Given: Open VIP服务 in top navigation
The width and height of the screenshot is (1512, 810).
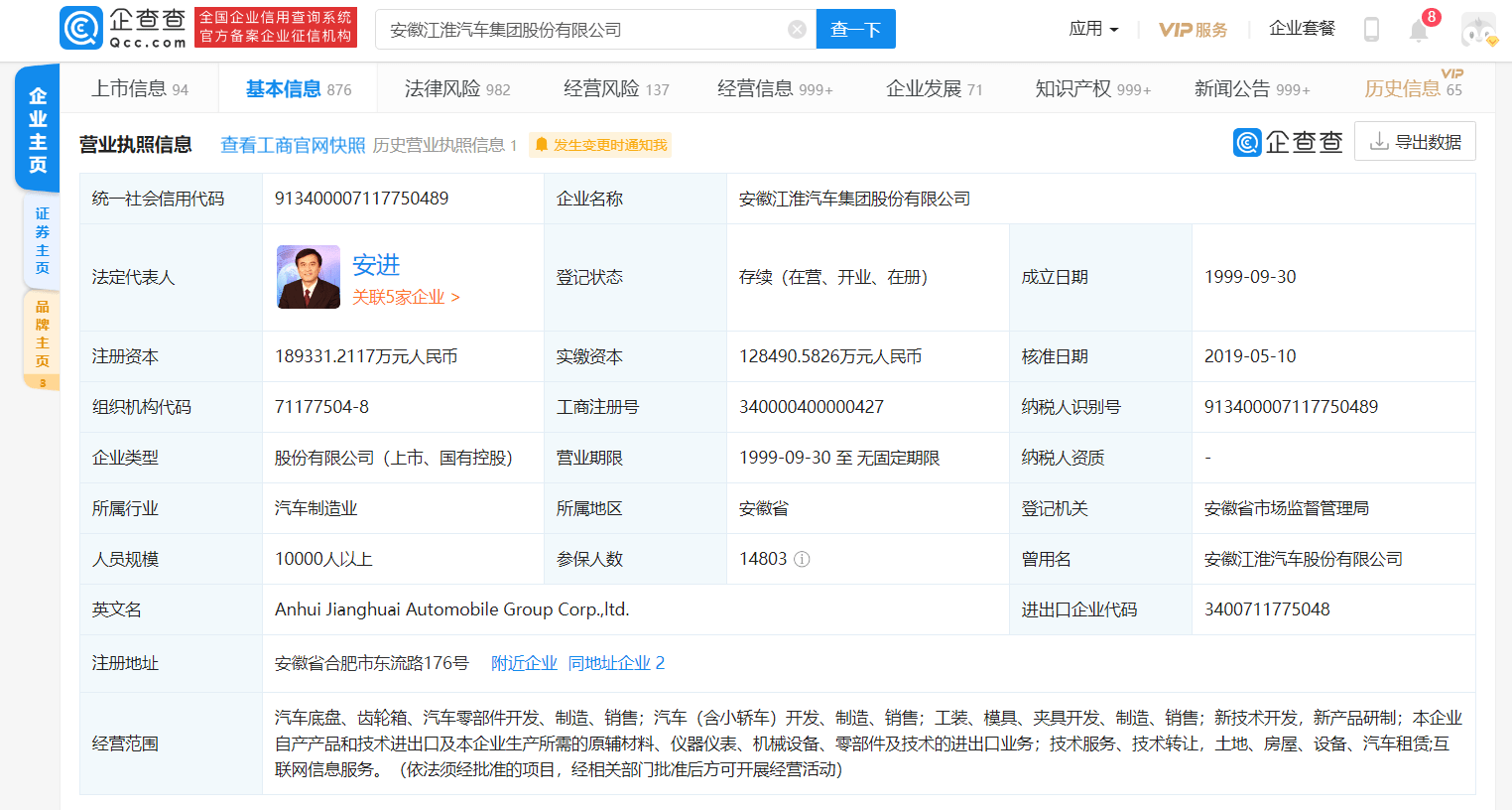Looking at the screenshot, I should (x=1193, y=30).
